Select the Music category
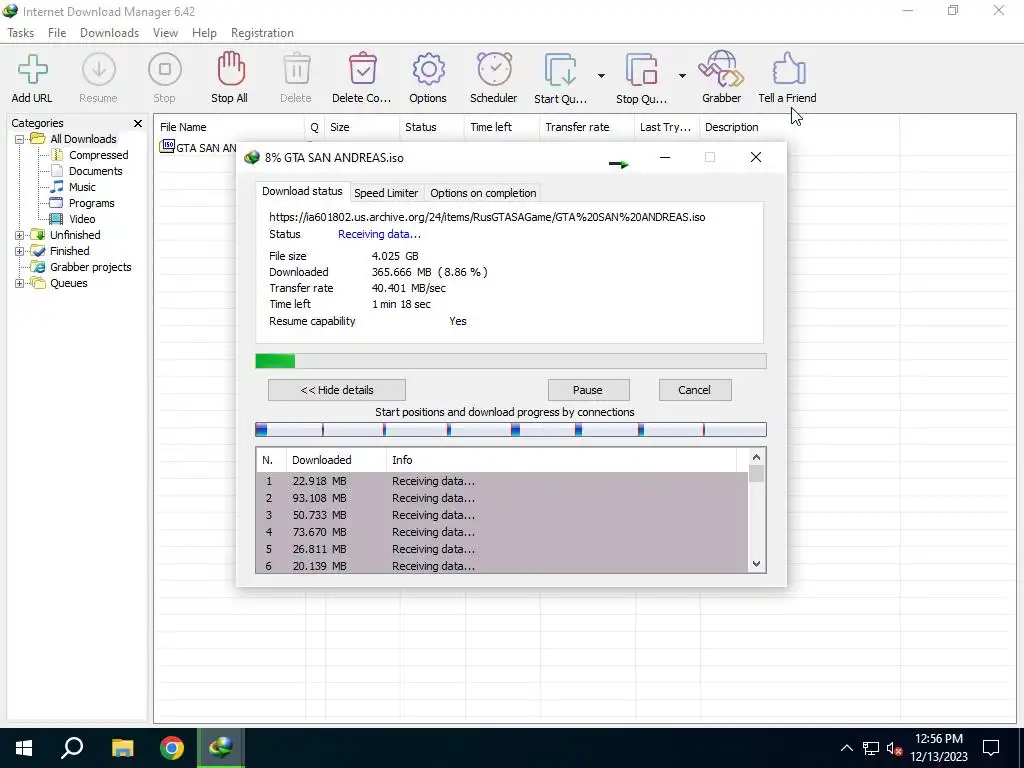The height and width of the screenshot is (768, 1024). click(82, 187)
